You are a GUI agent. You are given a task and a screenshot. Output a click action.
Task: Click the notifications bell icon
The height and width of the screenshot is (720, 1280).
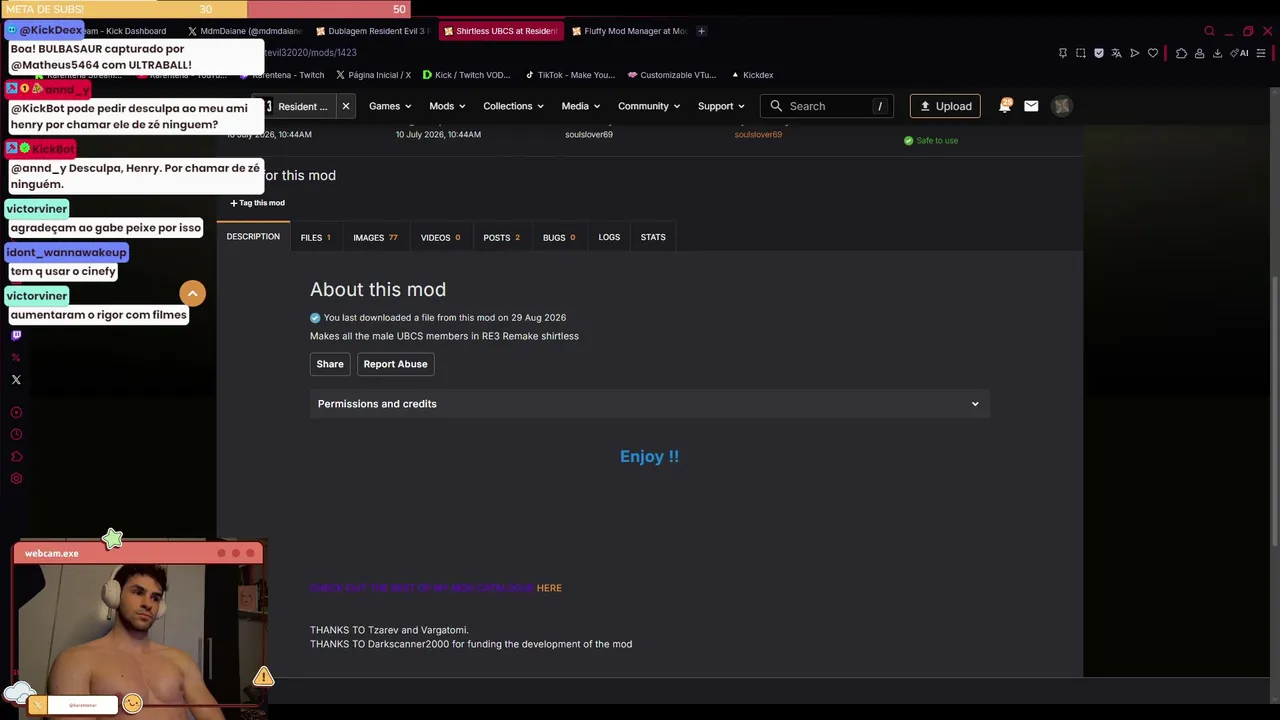tap(1005, 106)
